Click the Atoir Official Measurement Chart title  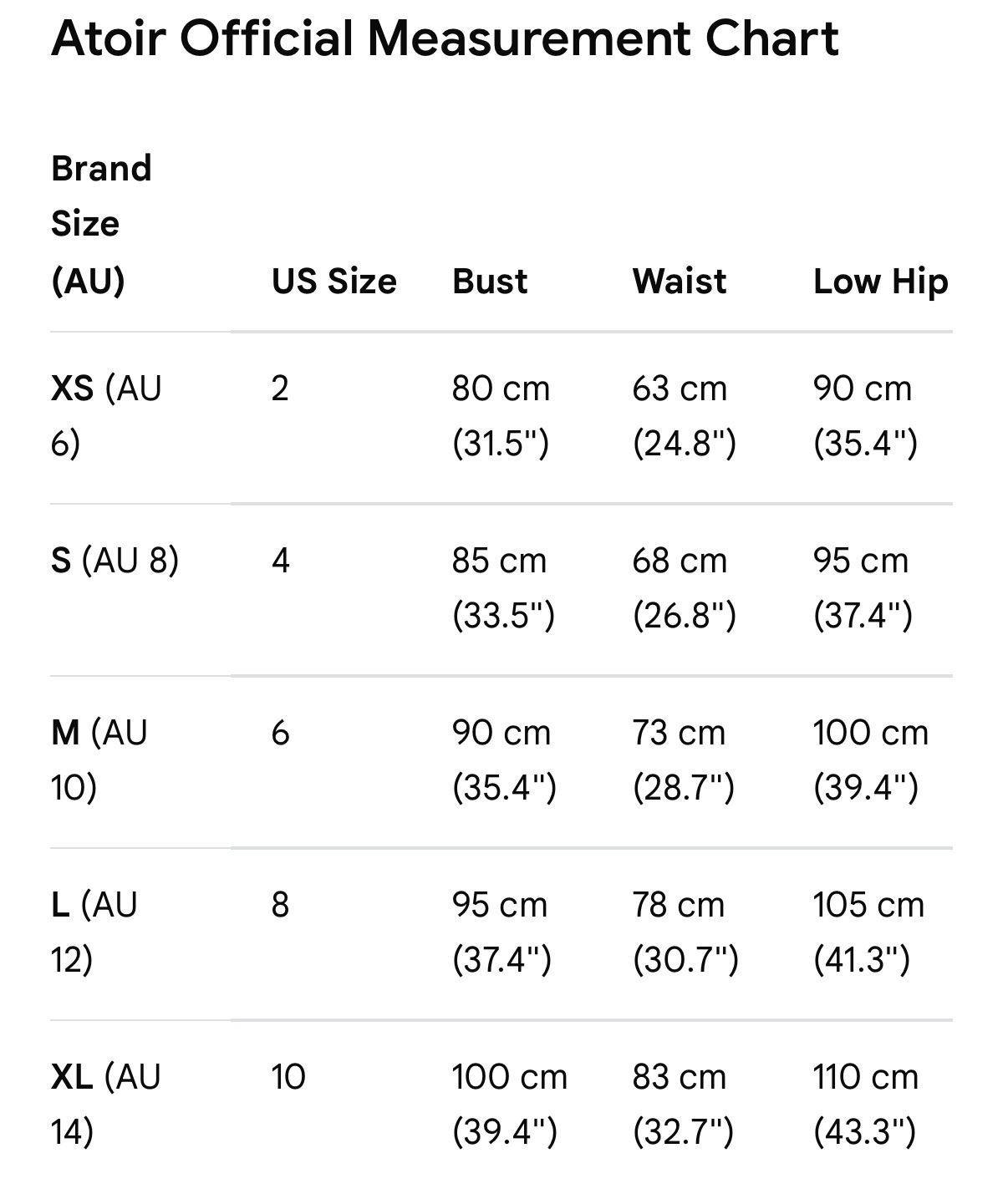(445, 38)
